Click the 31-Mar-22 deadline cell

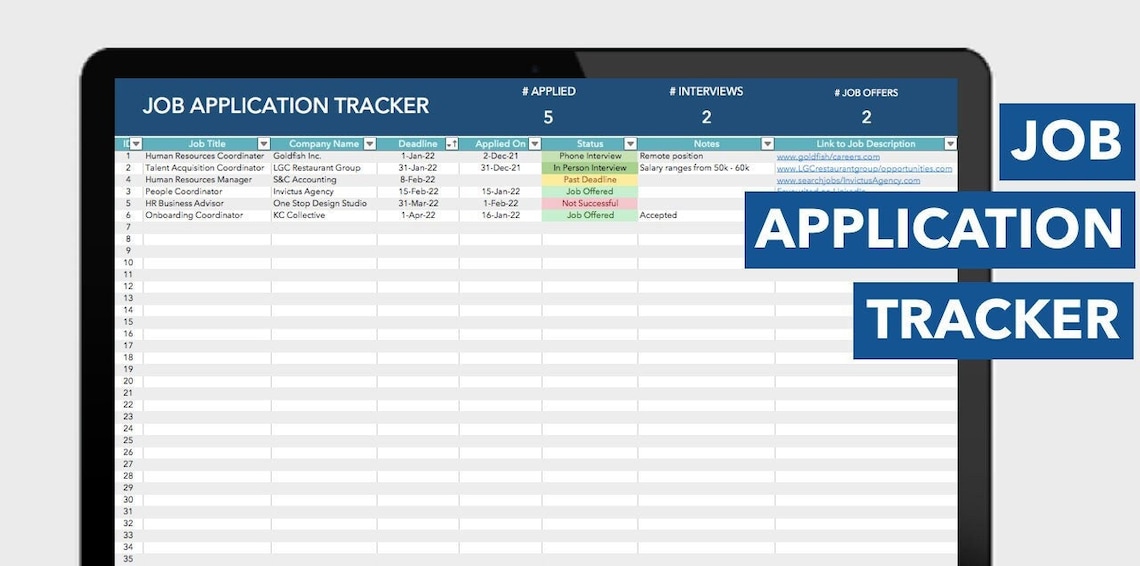418,204
